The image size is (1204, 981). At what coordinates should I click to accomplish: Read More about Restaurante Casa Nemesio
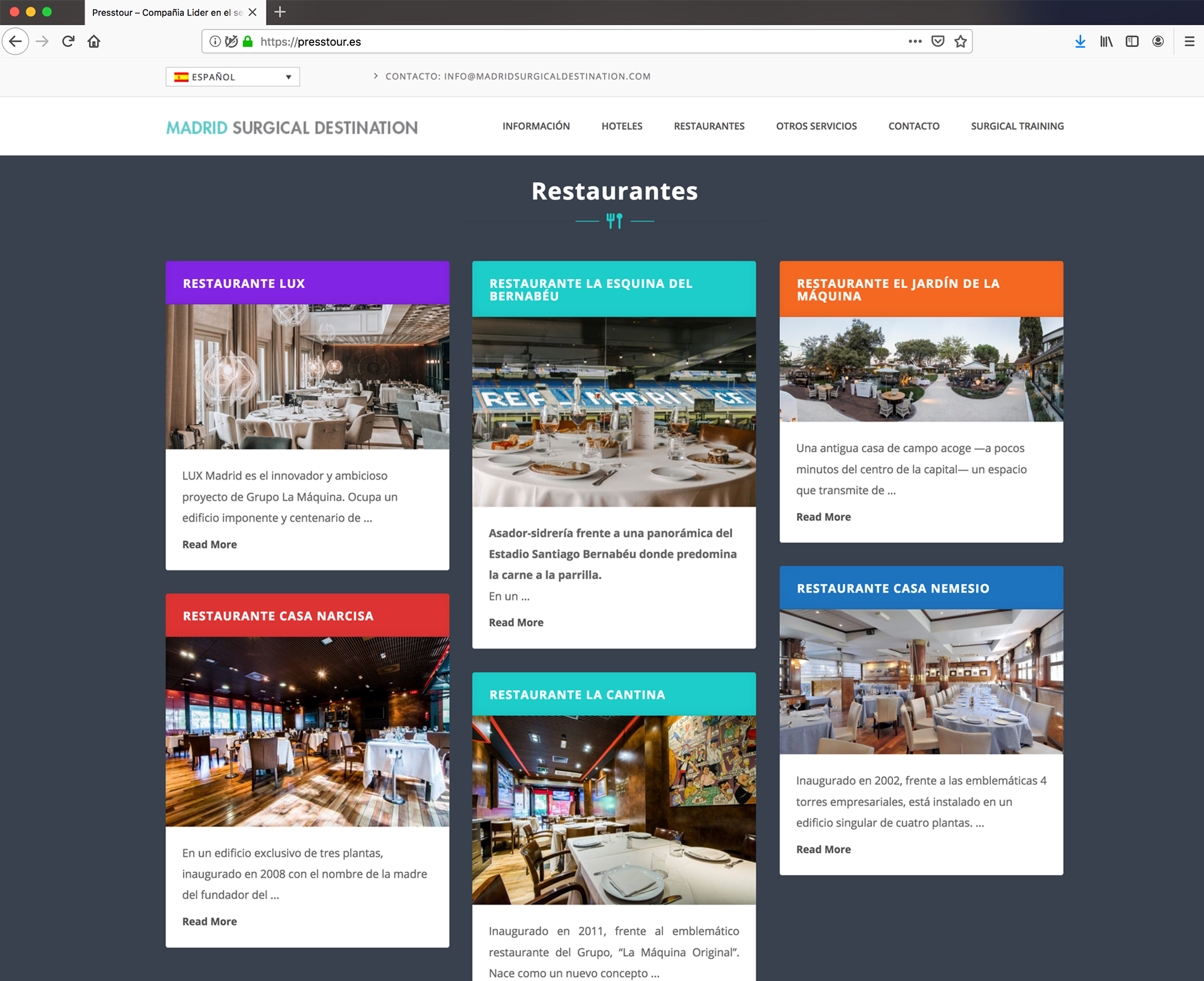[823, 849]
